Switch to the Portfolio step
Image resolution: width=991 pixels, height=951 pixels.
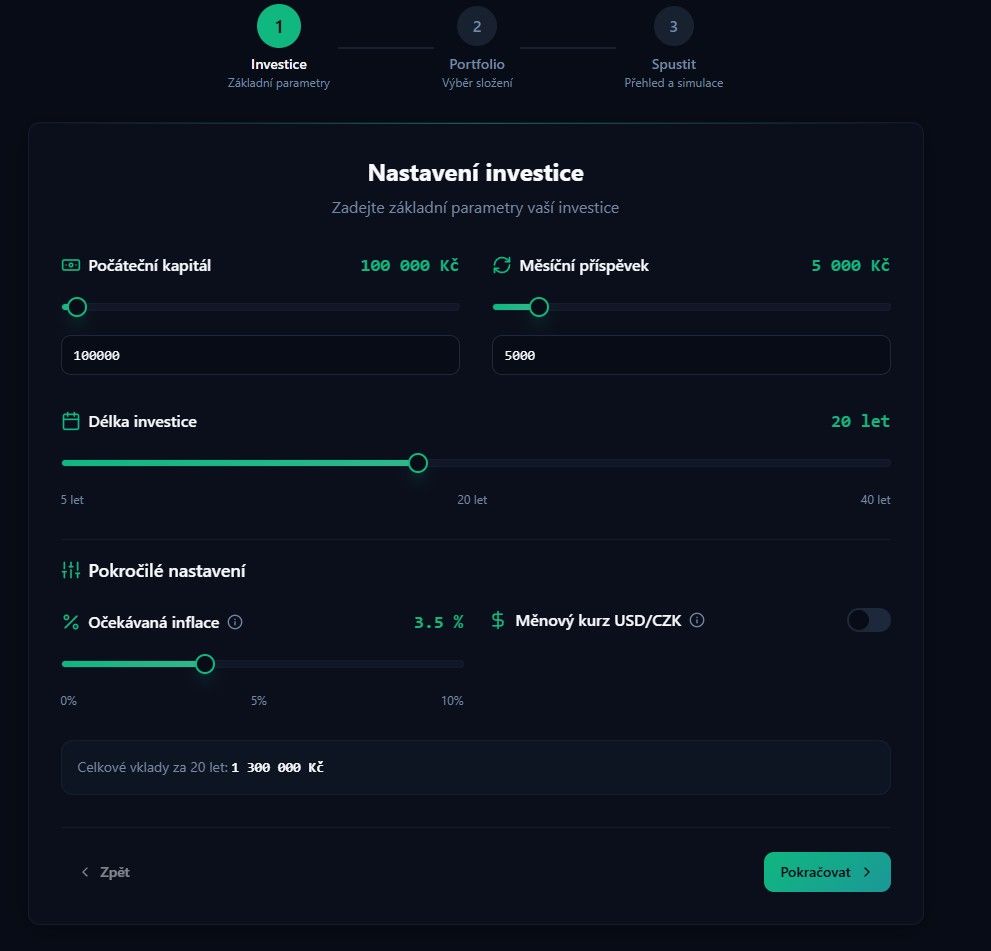pyautogui.click(x=477, y=26)
